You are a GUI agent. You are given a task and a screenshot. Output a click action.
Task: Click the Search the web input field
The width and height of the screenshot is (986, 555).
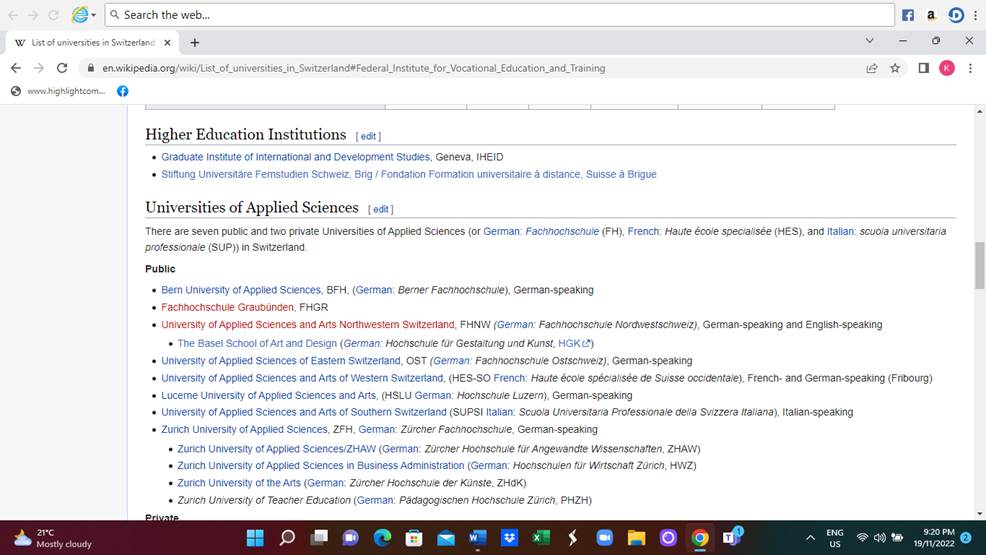pyautogui.click(x=499, y=14)
